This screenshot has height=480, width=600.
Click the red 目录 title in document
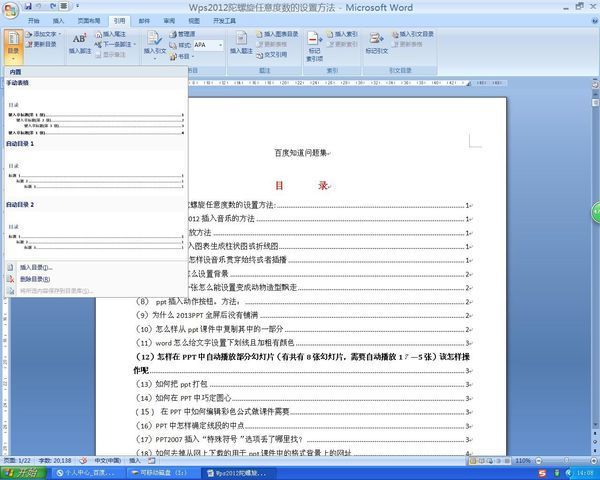[302, 186]
